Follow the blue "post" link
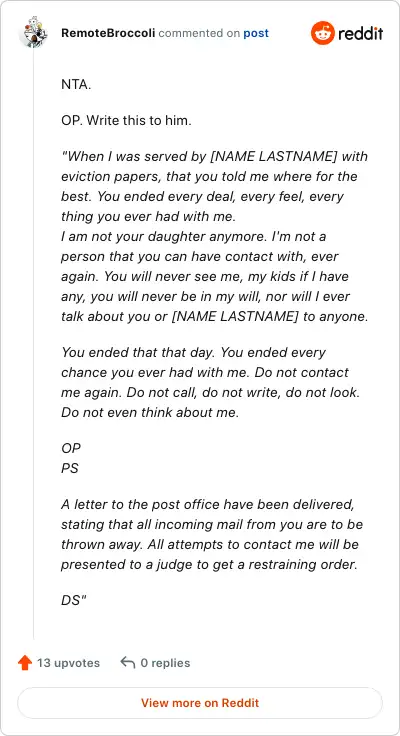This screenshot has height=736, width=400. pyautogui.click(x=256, y=34)
